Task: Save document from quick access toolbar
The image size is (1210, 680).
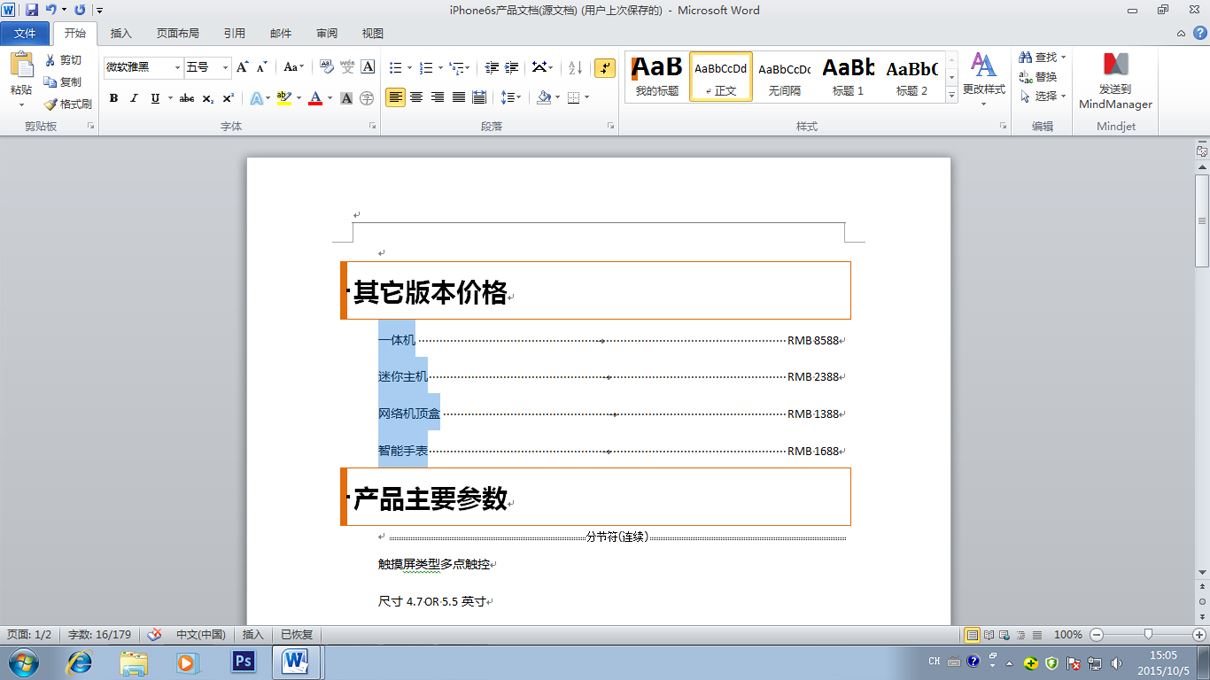Action: [x=32, y=10]
